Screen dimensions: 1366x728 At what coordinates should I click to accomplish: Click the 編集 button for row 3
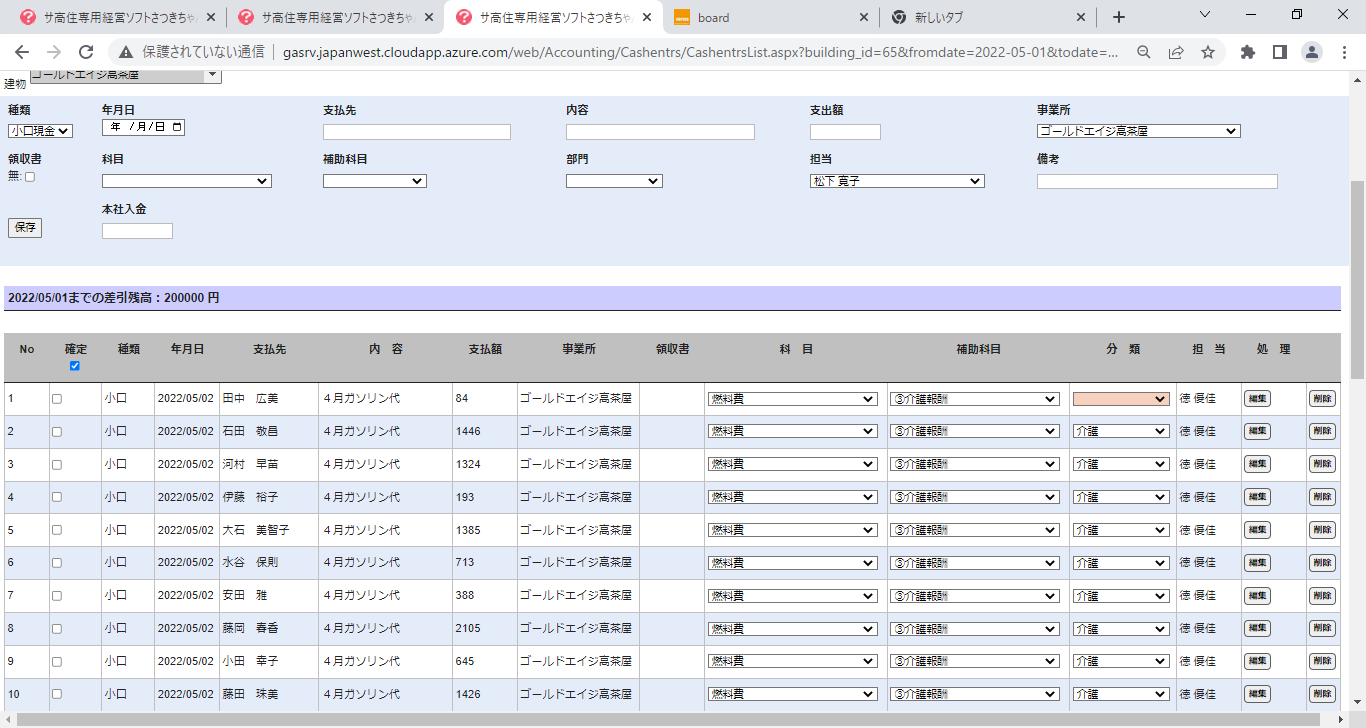(x=1257, y=464)
